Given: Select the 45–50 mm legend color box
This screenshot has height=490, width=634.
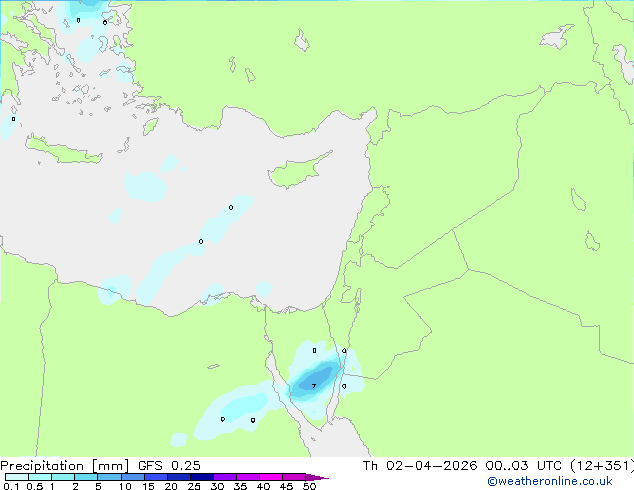Looking at the screenshot, I should (294, 477).
